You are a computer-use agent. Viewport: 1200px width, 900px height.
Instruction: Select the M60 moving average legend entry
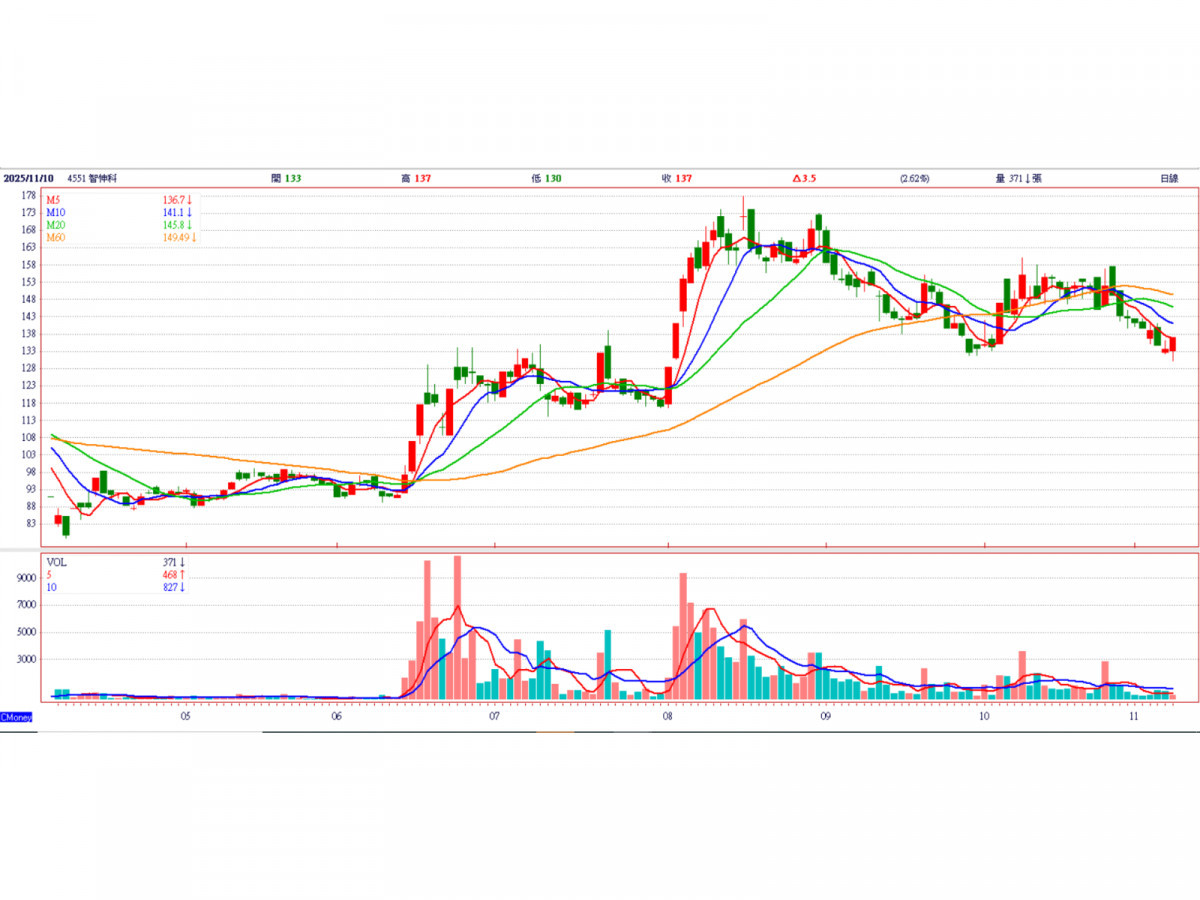pyautogui.click(x=55, y=237)
